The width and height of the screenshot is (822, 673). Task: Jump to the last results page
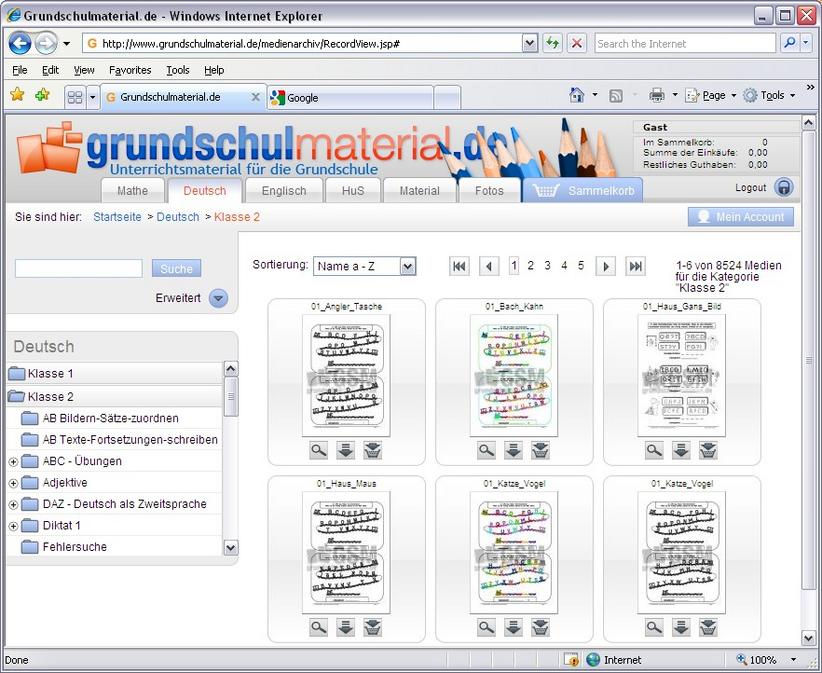tap(635, 266)
